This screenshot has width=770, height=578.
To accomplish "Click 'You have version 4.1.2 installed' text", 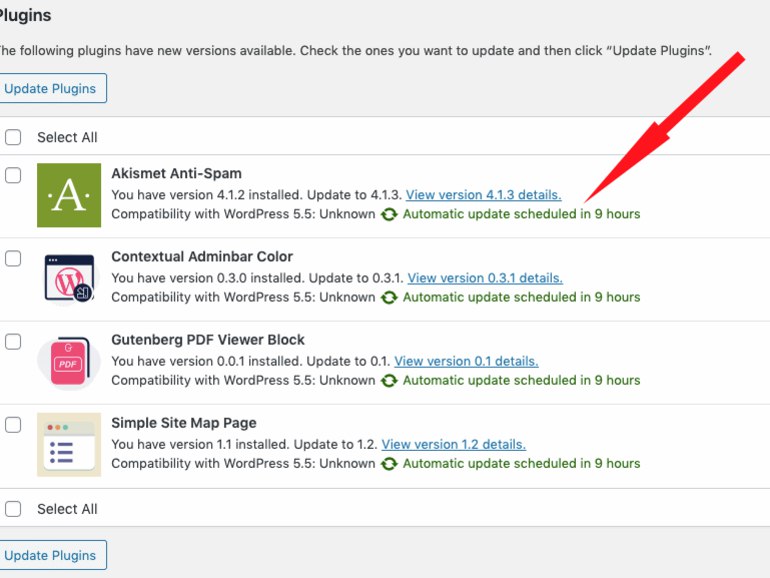I will pos(207,195).
